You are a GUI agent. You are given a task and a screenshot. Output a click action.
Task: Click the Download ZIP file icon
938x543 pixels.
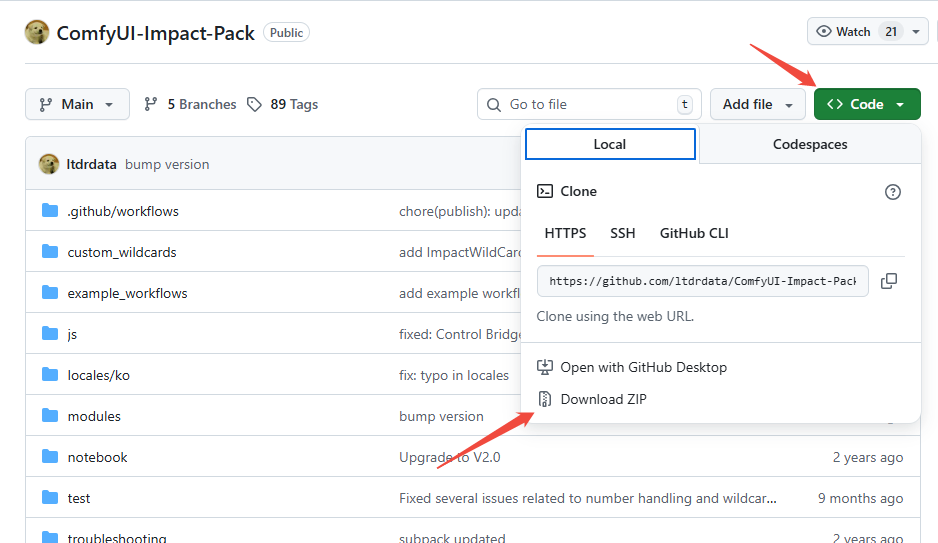[x=545, y=399]
